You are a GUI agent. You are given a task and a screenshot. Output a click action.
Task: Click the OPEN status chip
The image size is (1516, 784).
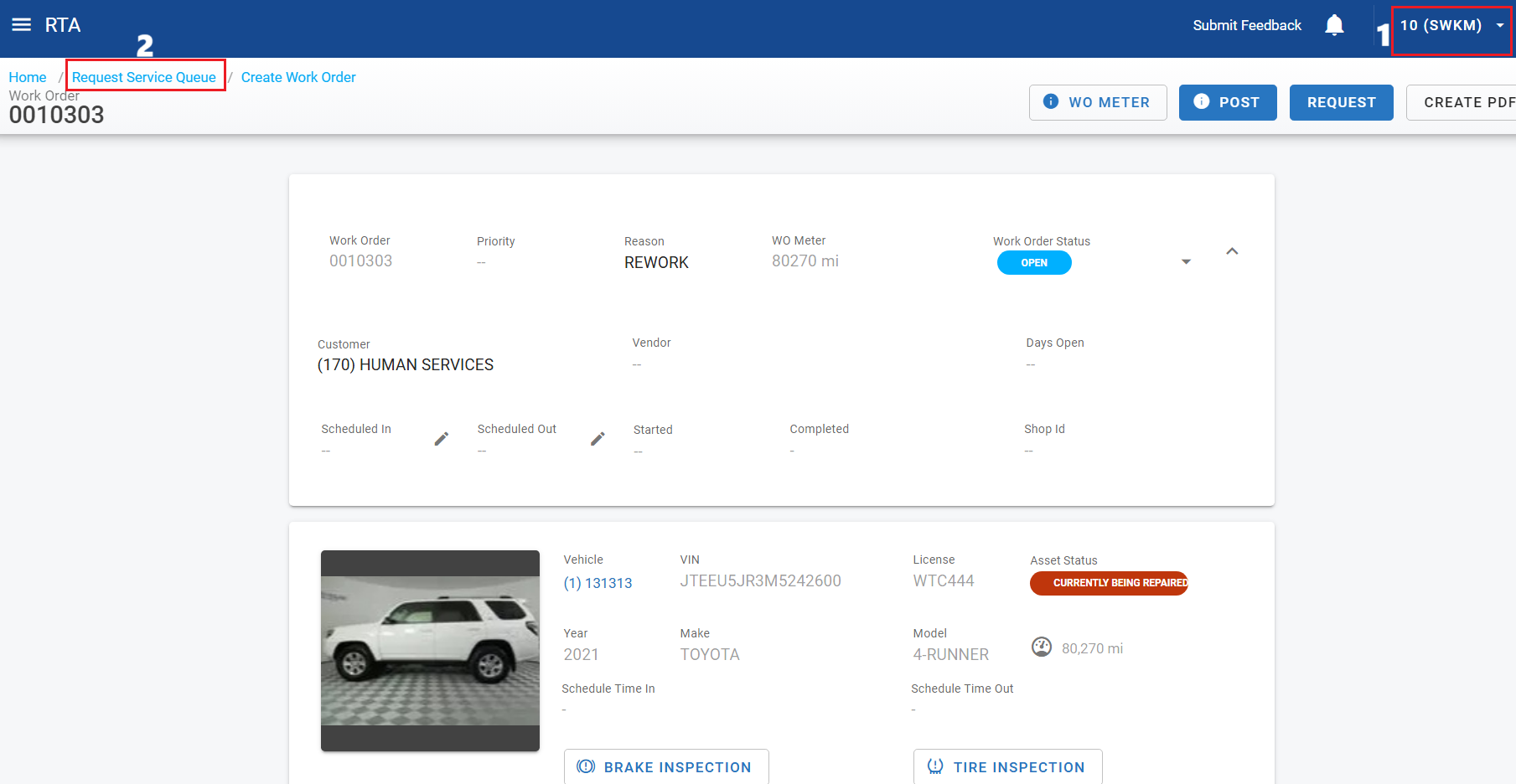point(1034,263)
